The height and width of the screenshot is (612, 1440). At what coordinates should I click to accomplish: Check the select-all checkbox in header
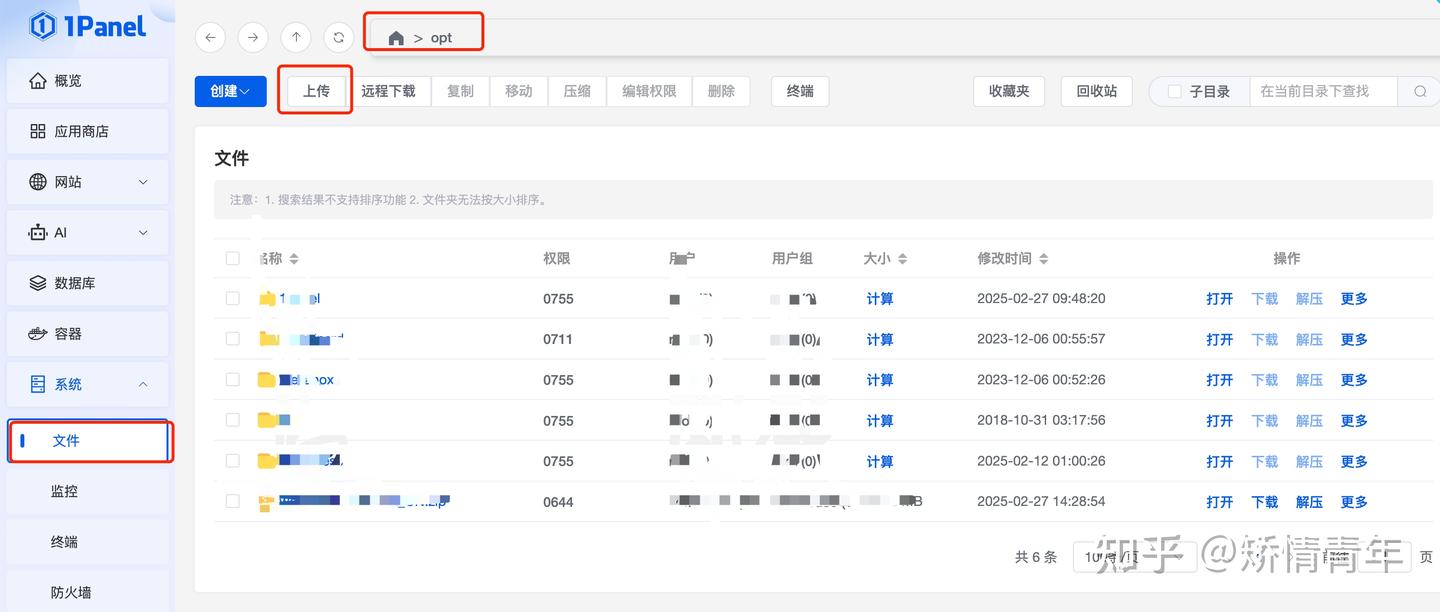(x=233, y=258)
